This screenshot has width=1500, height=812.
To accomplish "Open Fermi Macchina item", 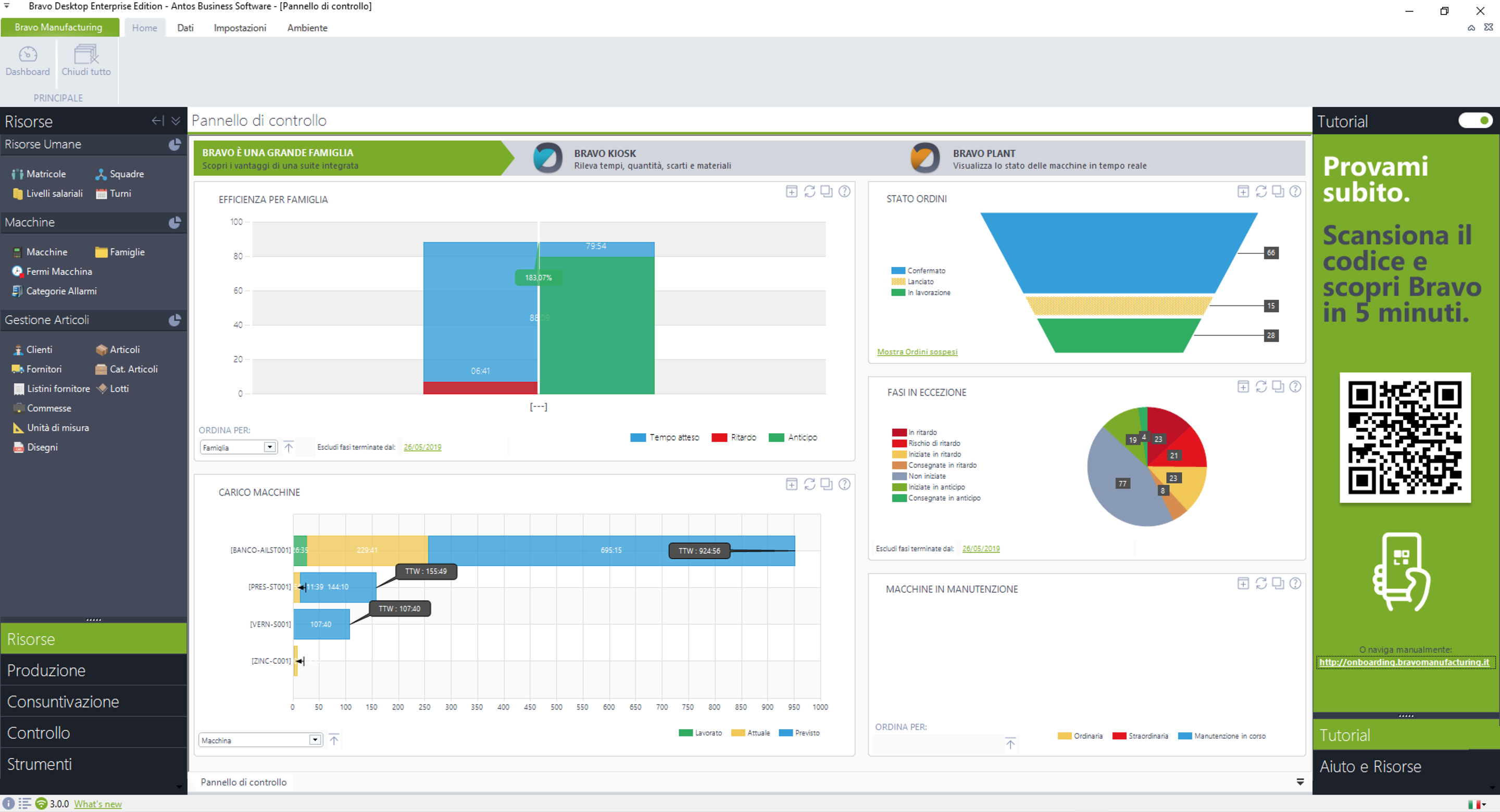I will pyautogui.click(x=52, y=271).
